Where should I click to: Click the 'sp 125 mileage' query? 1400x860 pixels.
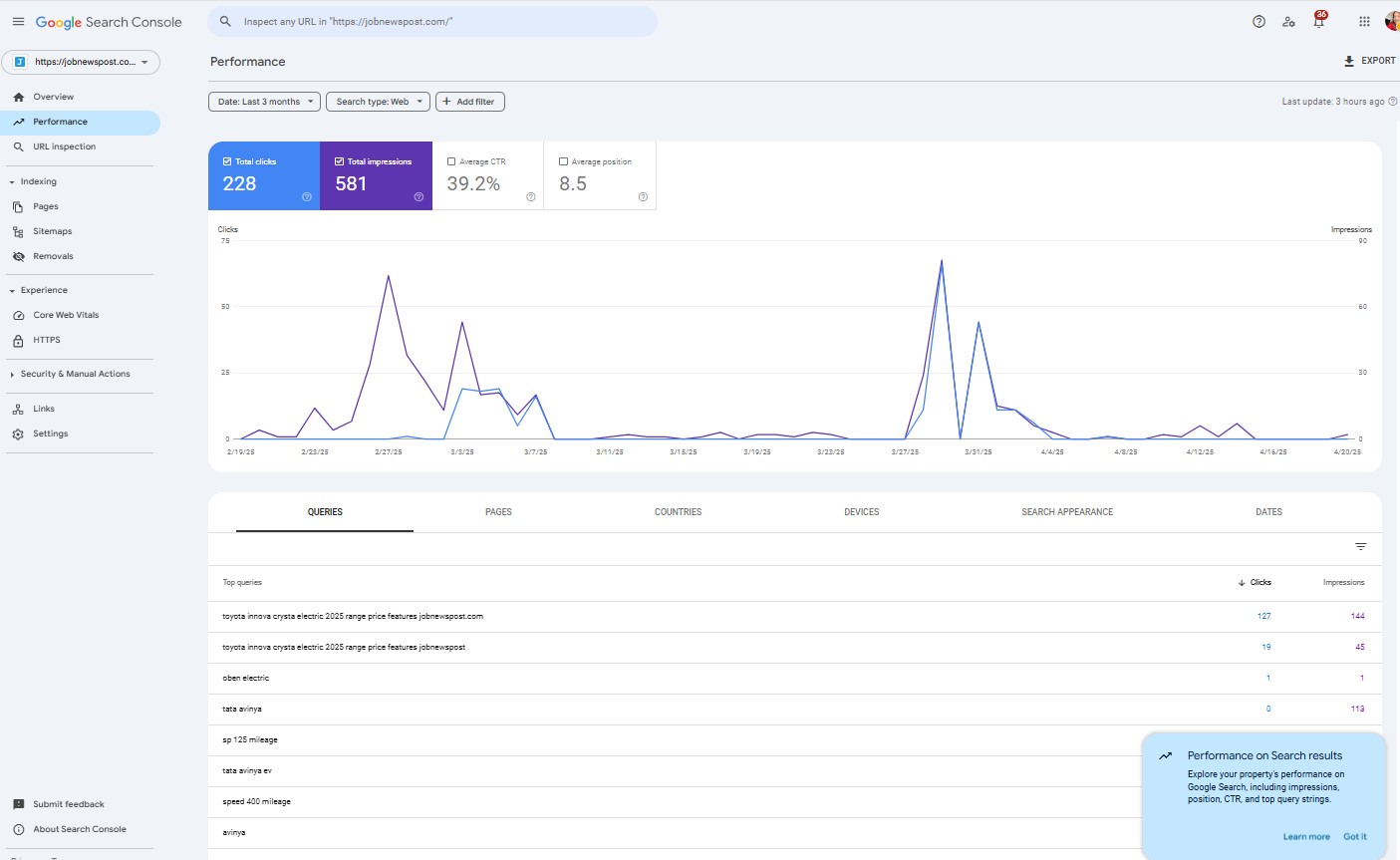pos(250,739)
